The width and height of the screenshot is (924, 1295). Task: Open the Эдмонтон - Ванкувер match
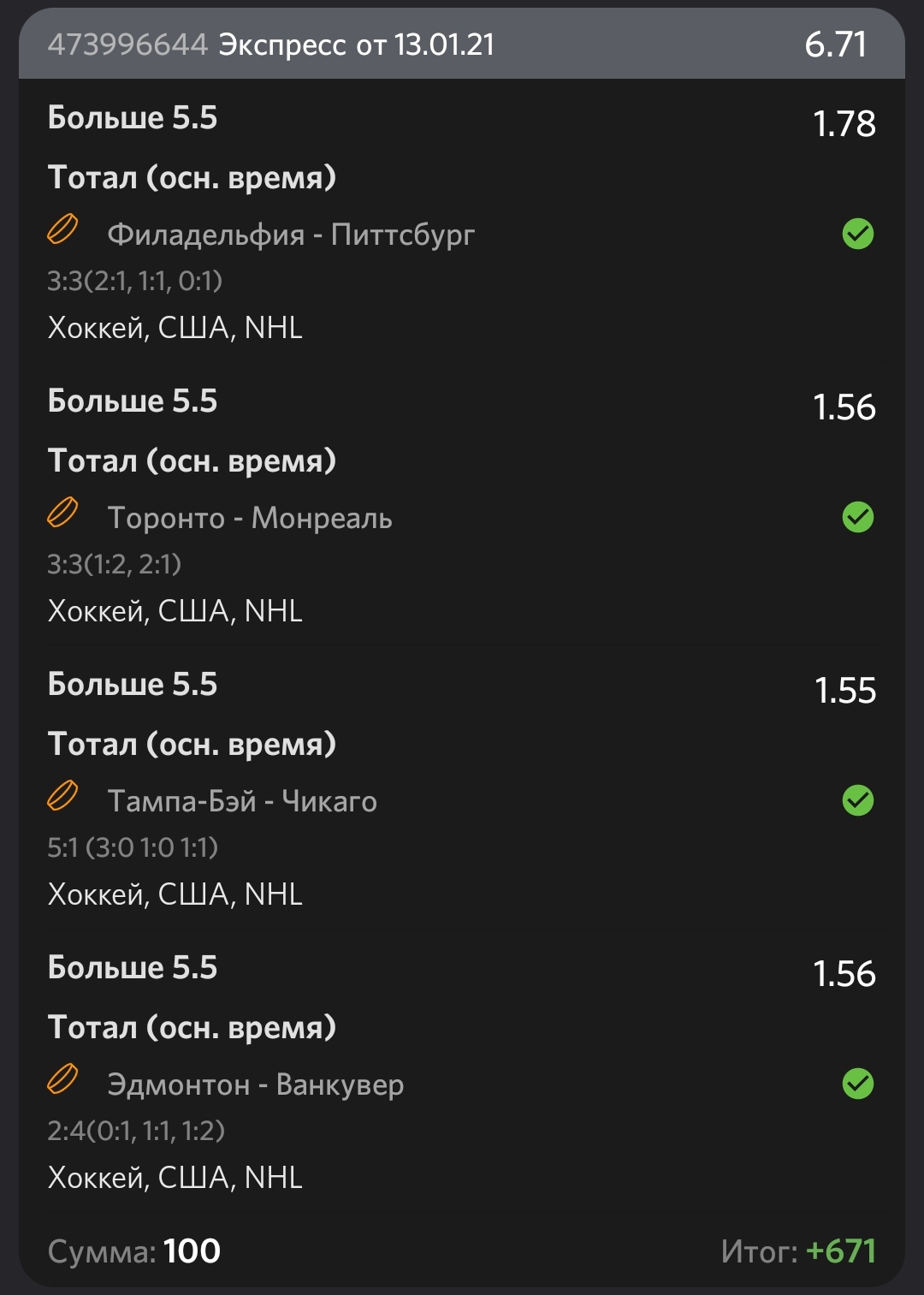pos(255,1084)
